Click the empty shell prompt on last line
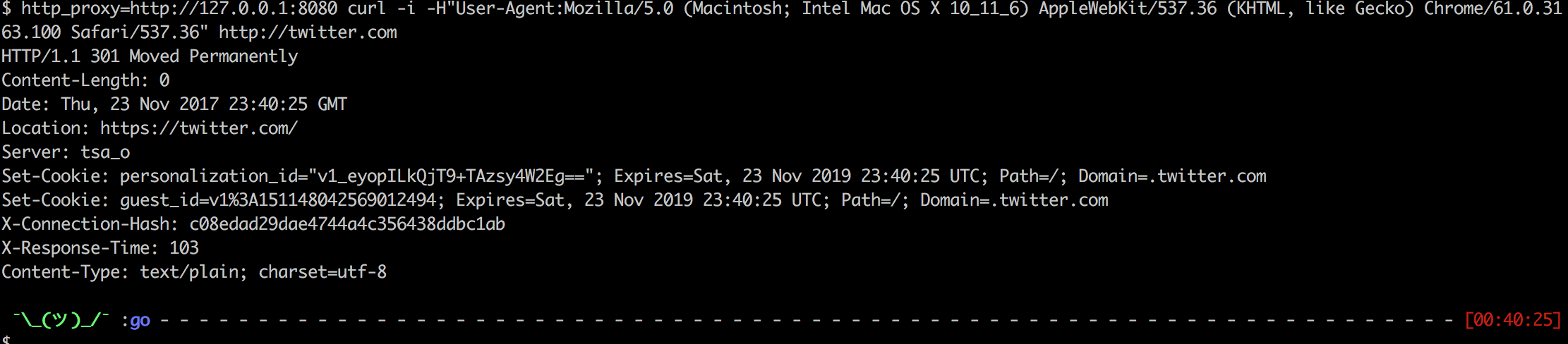This screenshot has width=1568, height=344. click(6, 339)
